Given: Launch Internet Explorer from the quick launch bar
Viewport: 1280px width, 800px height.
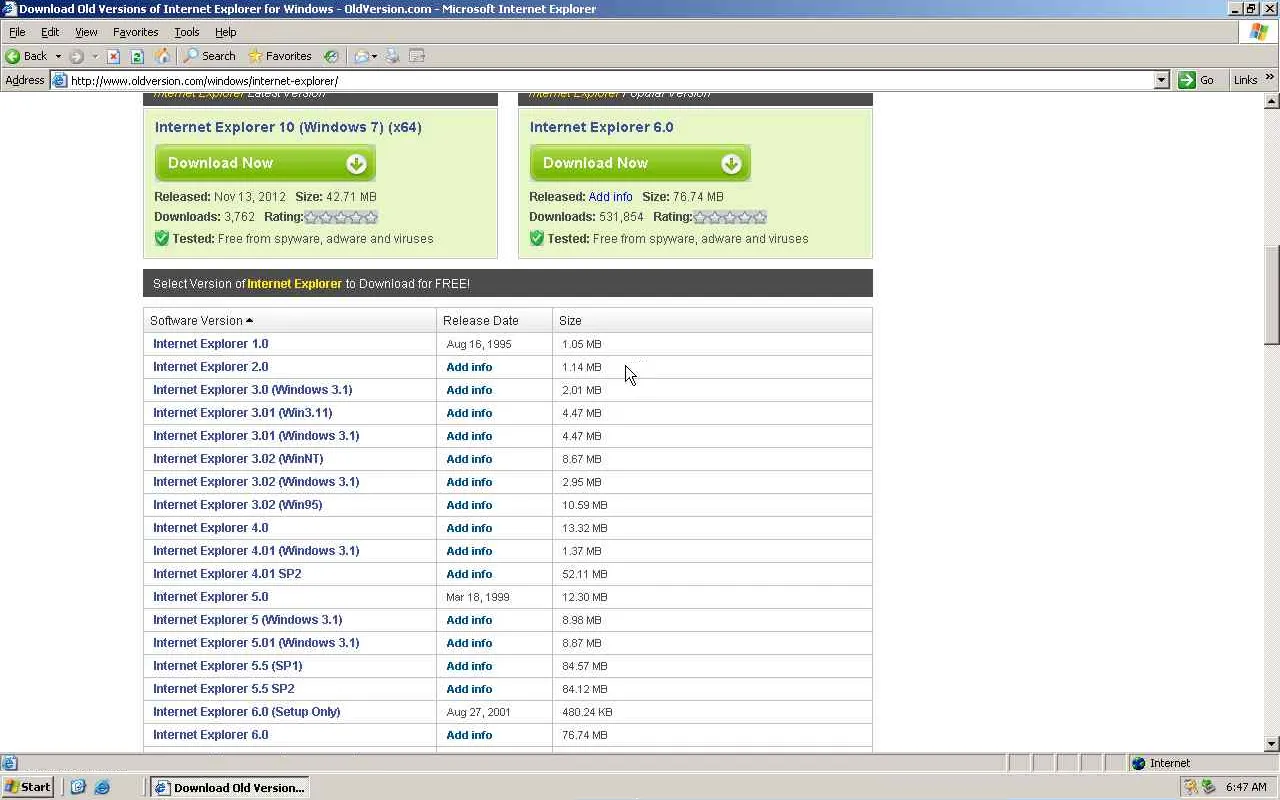Looking at the screenshot, I should [x=102, y=787].
